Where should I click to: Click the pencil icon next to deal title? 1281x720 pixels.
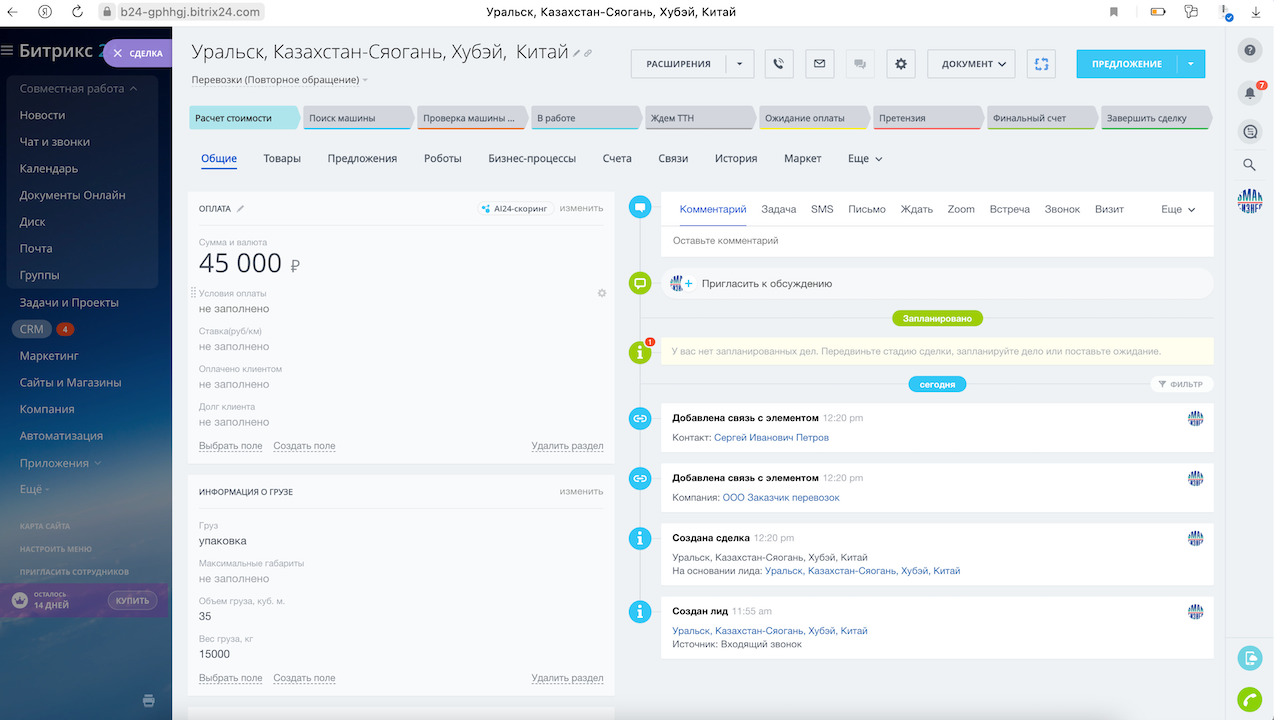[577, 53]
